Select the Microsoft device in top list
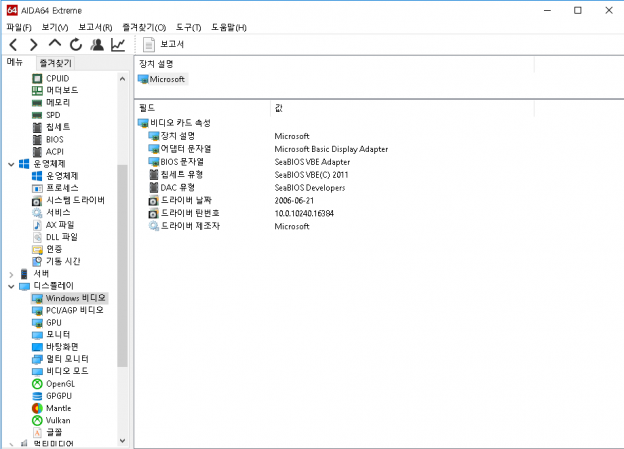Image resolution: width=624 pixels, height=449 pixels. tap(162, 79)
